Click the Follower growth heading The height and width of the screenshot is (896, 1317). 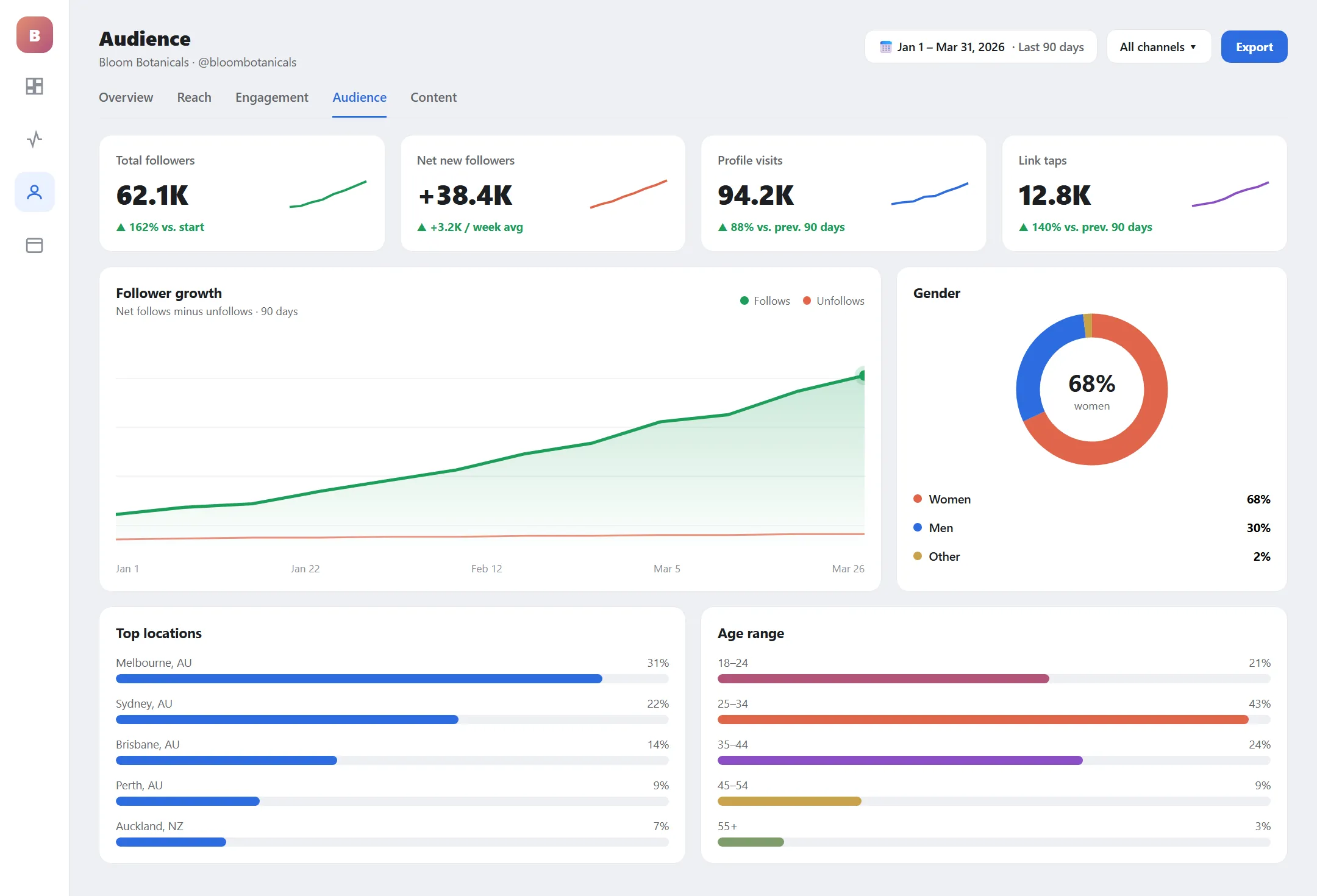tap(169, 293)
